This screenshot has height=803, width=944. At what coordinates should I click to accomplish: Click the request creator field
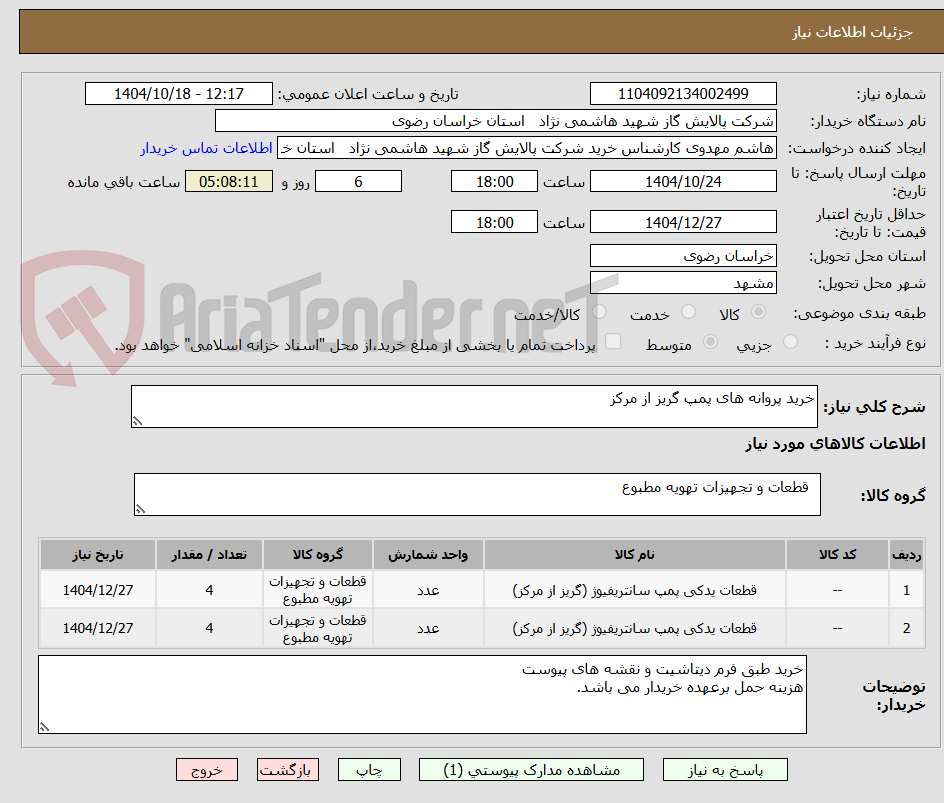(527, 148)
